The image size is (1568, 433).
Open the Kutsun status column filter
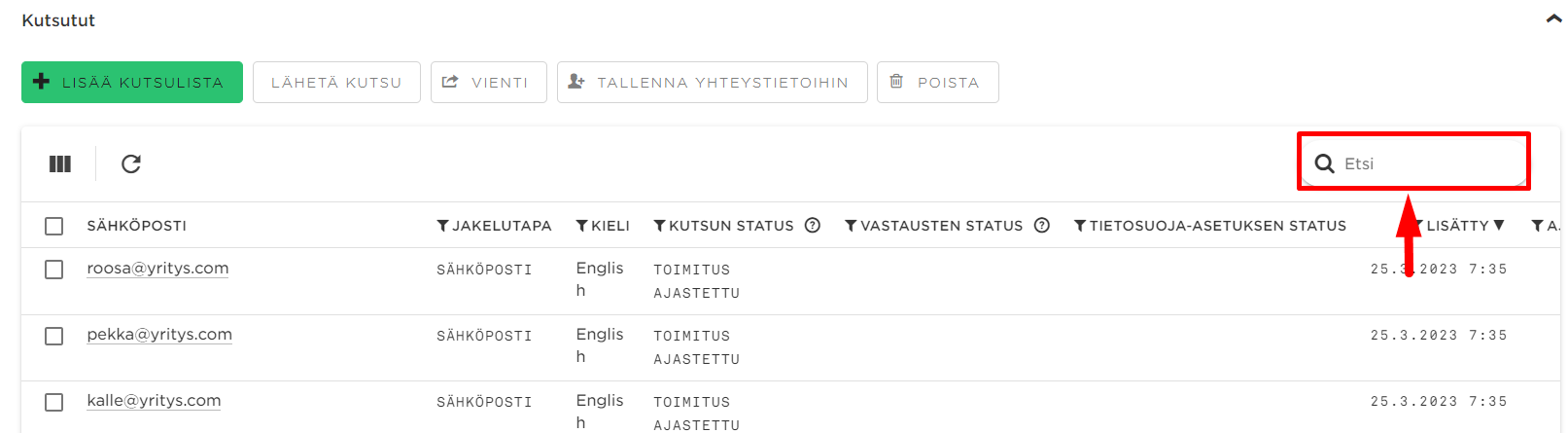(x=660, y=226)
